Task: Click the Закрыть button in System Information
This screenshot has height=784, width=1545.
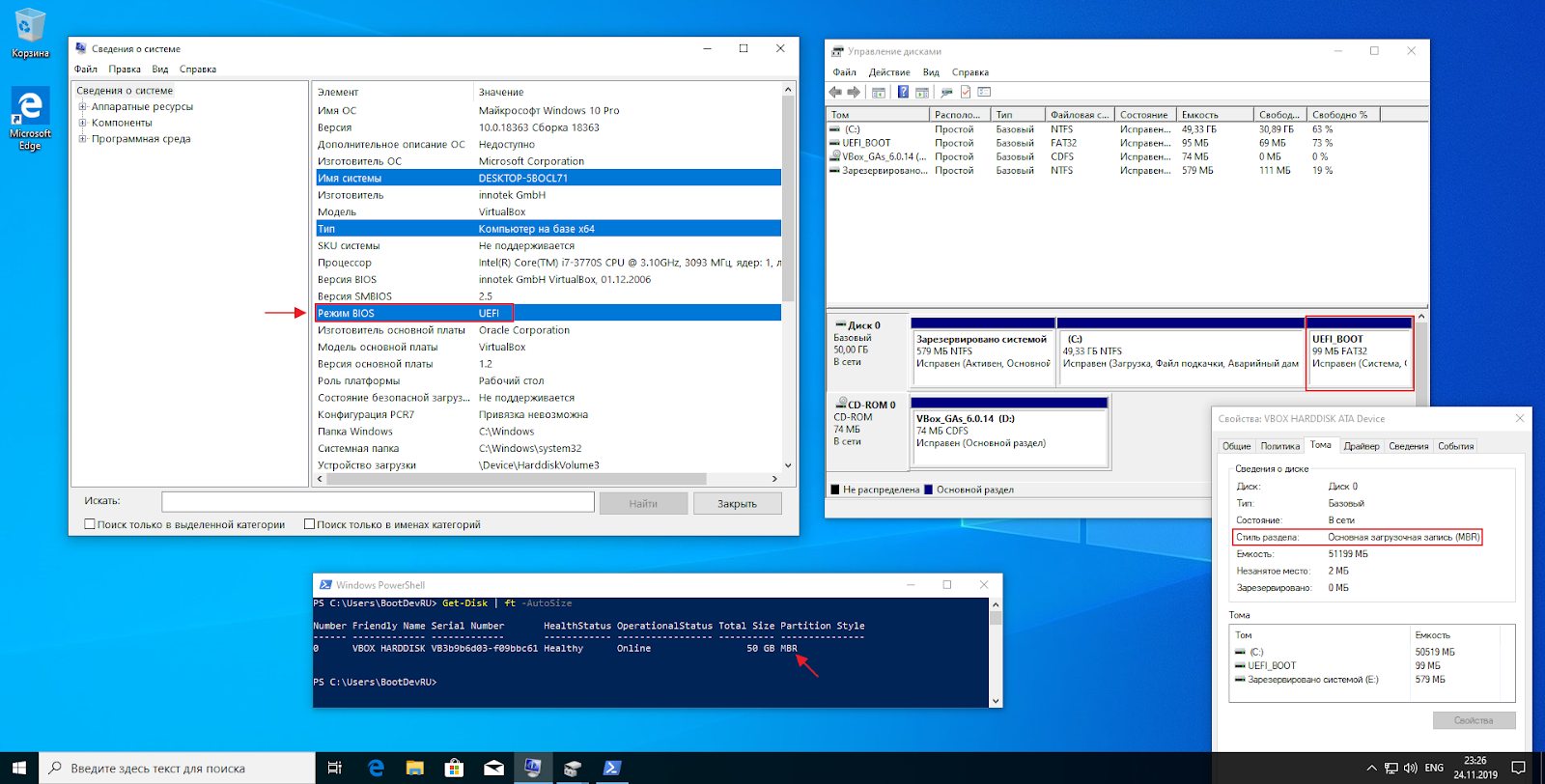Action: click(x=737, y=503)
